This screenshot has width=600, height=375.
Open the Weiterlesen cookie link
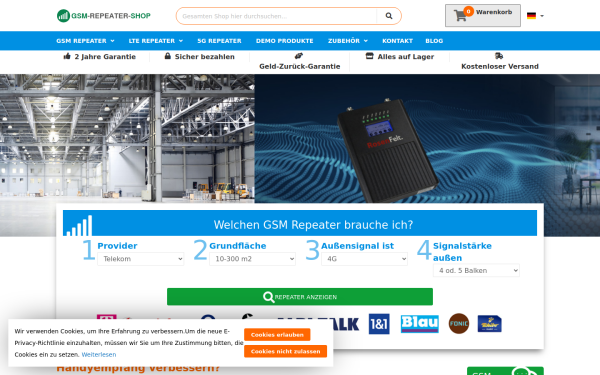99,355
